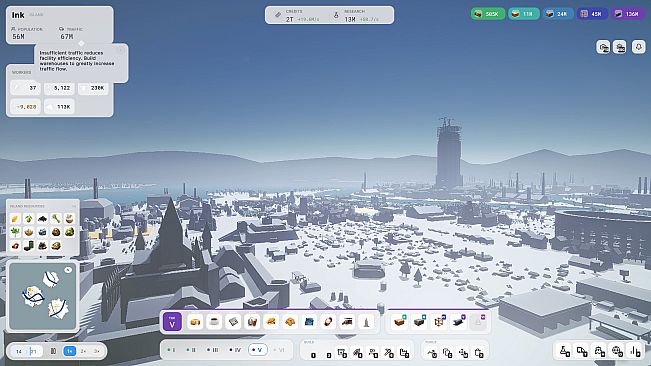Select the skyscraper tower building icon

(366, 322)
